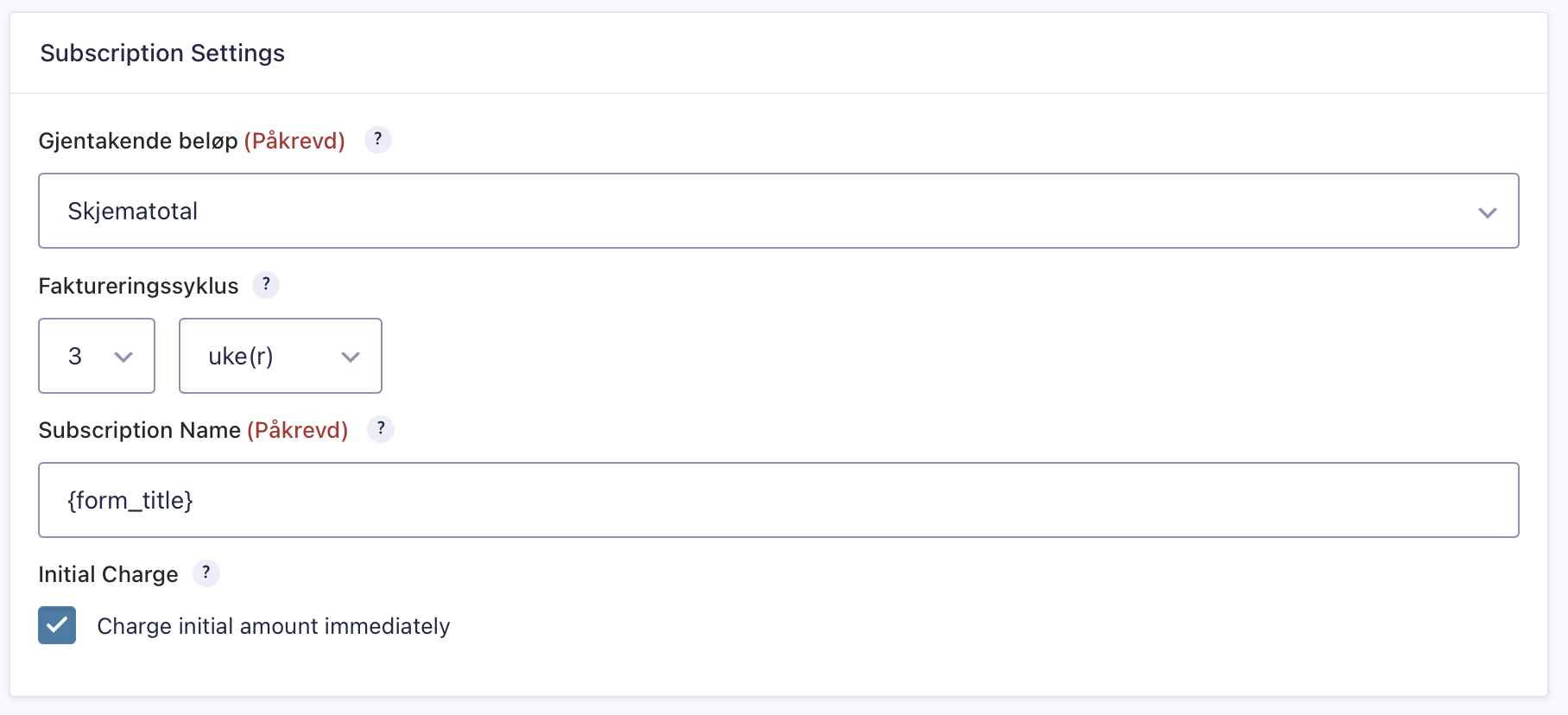
Task: Click the red (Påkrevd) text after Gjentakende beløp
Action: tap(294, 141)
